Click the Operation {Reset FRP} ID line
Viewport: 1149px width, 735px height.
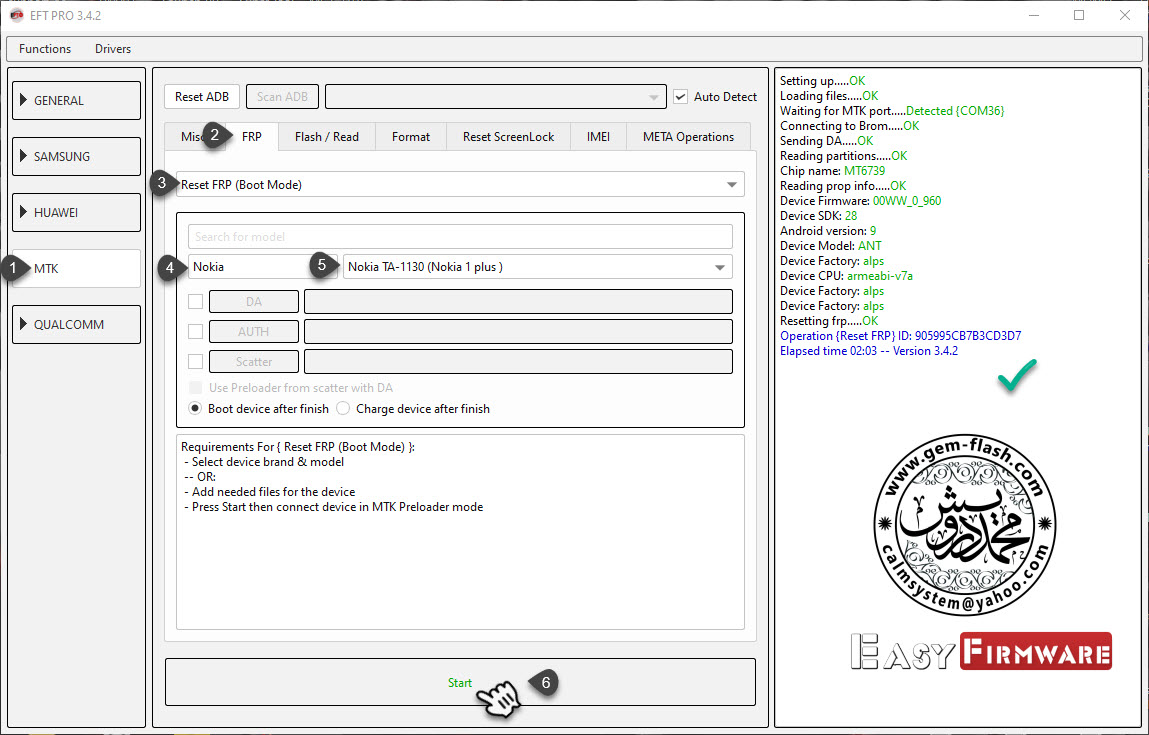(901, 336)
